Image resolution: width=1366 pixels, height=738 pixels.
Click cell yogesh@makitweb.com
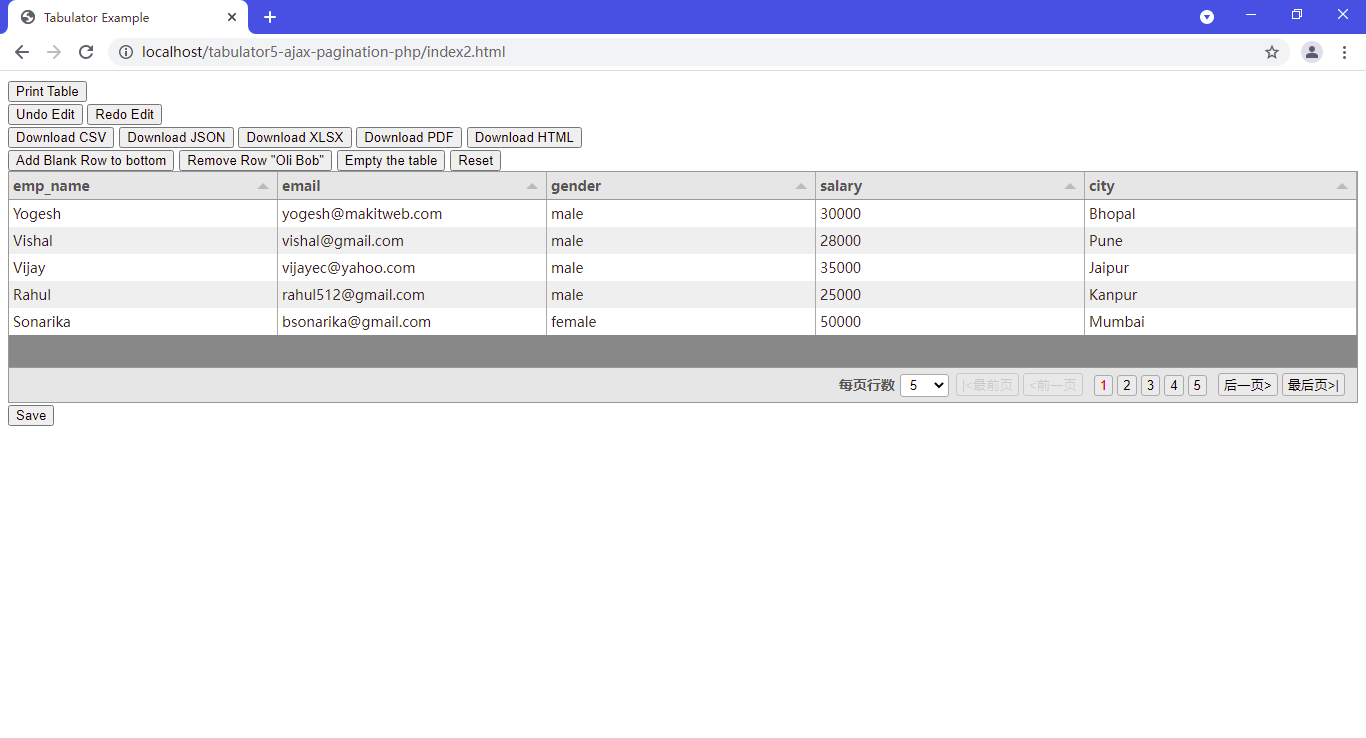pyautogui.click(x=412, y=213)
